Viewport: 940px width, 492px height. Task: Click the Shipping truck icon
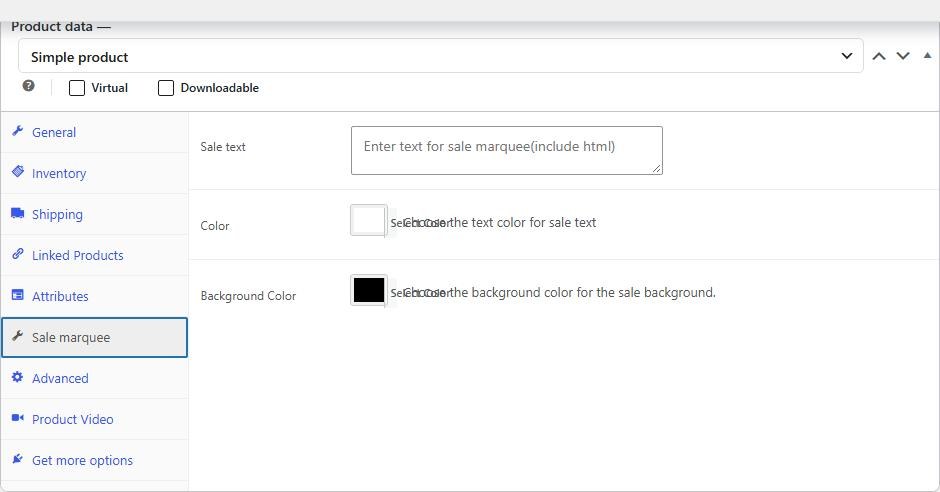(17, 213)
